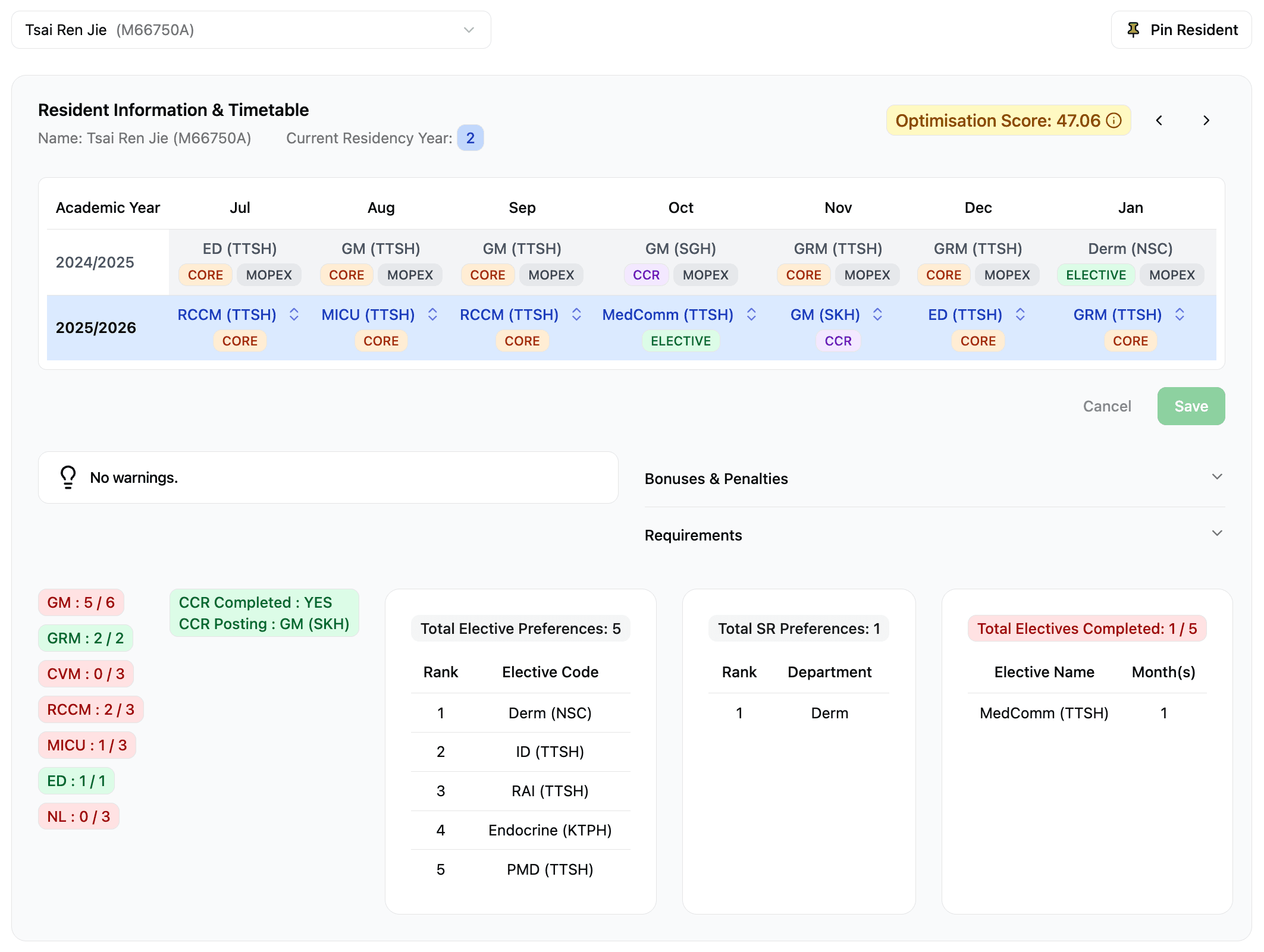Click the RCCM : 2 / 3 requirement badge
The height and width of the screenshot is (952, 1264).
(91, 709)
